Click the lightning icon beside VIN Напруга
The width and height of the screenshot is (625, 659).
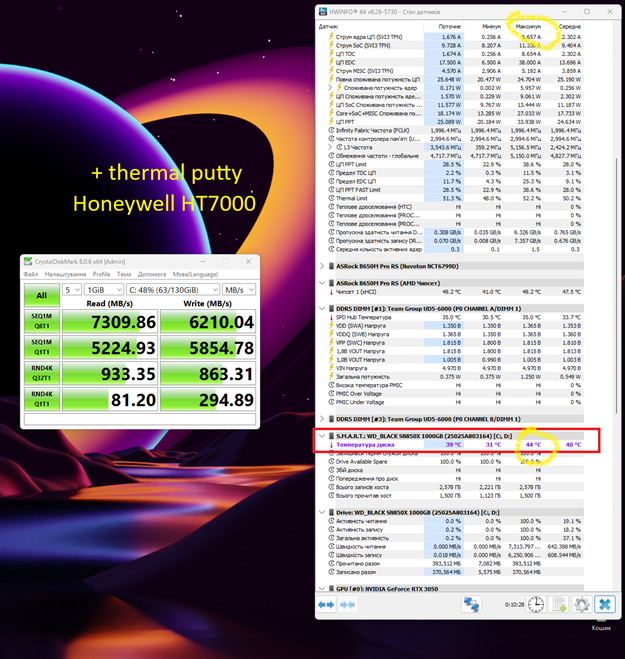tap(331, 368)
